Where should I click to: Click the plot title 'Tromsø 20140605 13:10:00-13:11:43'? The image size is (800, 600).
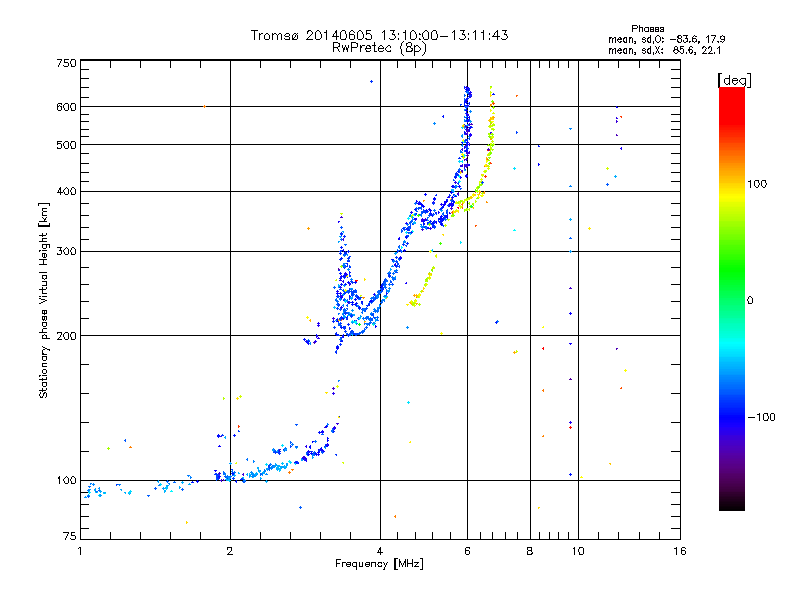click(x=379, y=35)
